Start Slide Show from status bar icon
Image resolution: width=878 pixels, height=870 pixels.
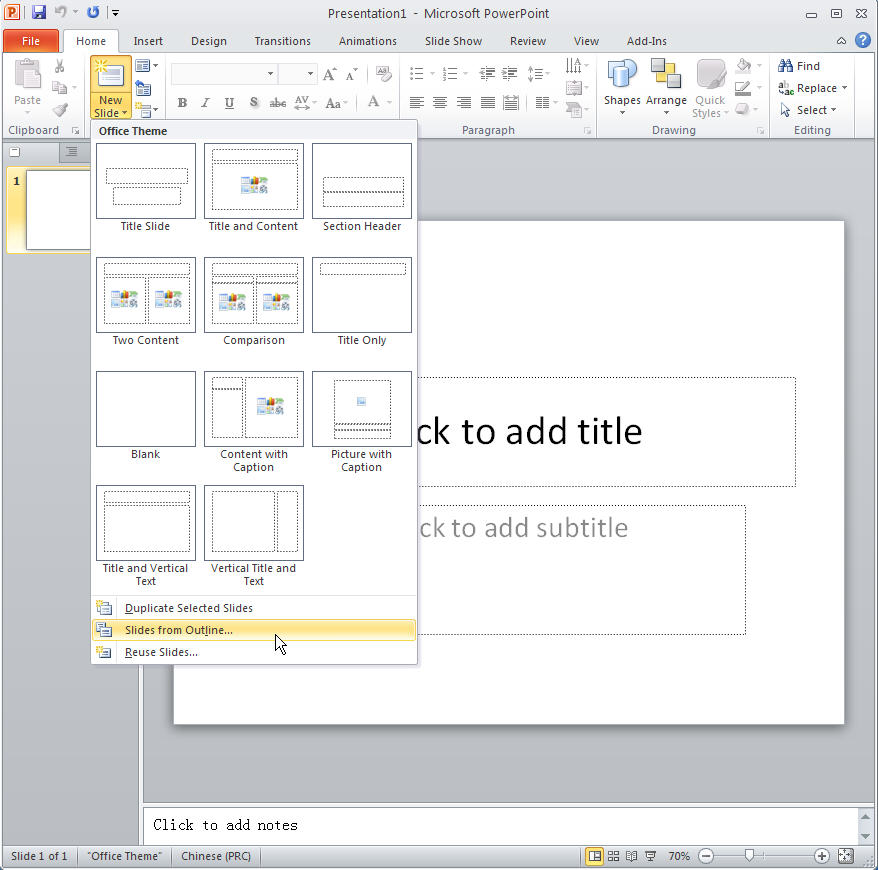(x=651, y=856)
